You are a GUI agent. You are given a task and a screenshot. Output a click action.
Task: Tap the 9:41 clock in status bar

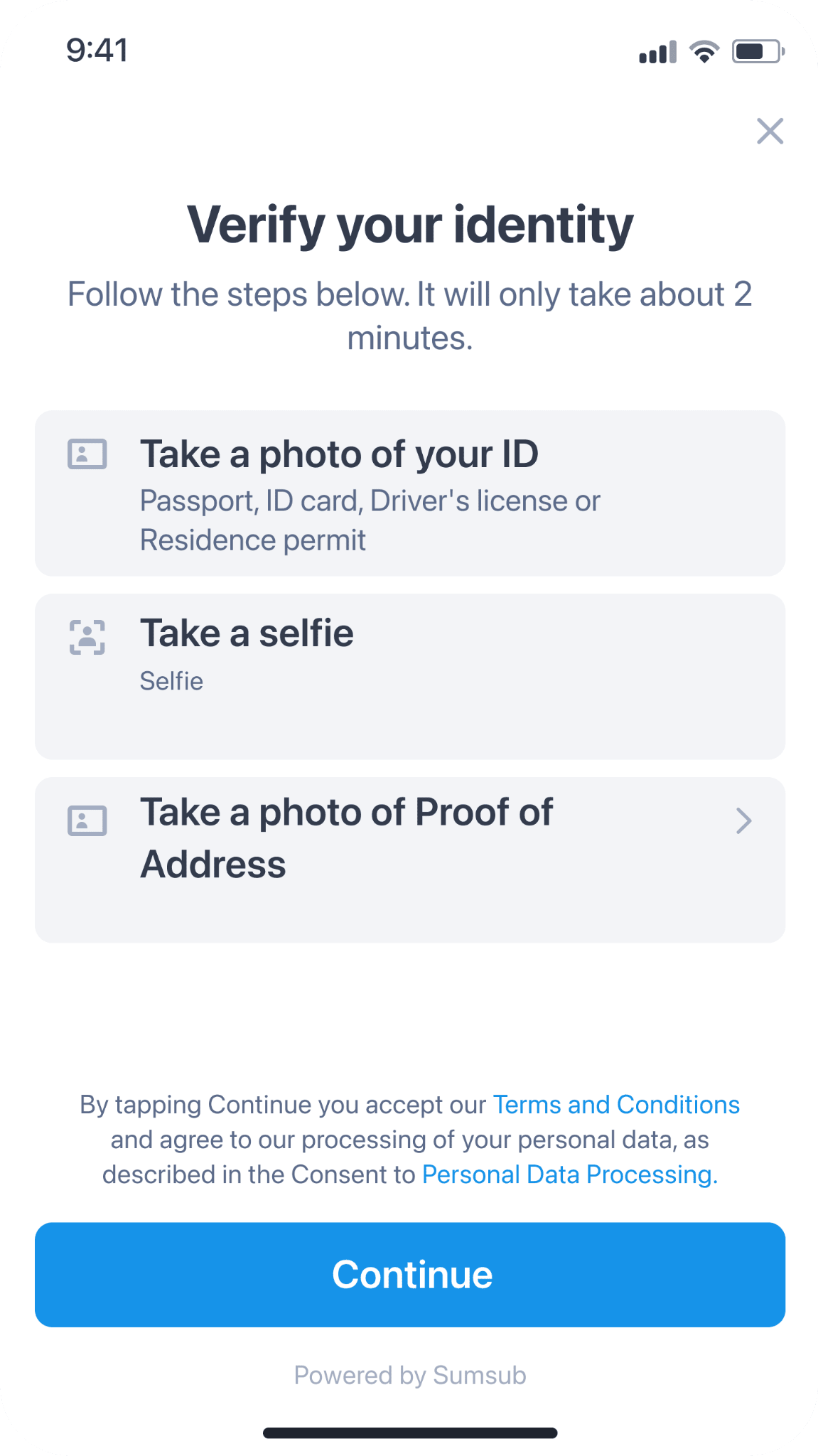coord(97,50)
